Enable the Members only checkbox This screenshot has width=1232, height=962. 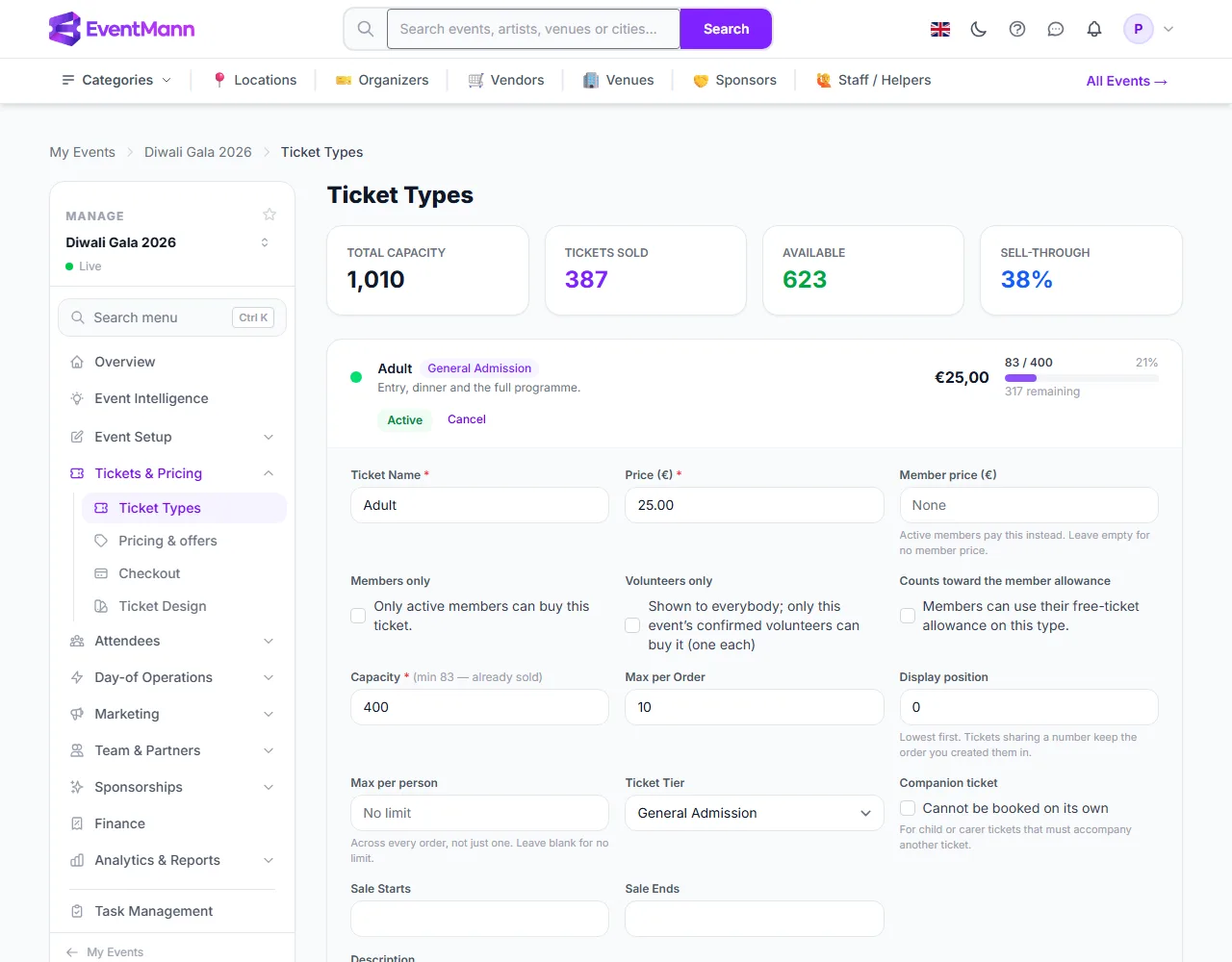[x=358, y=616]
